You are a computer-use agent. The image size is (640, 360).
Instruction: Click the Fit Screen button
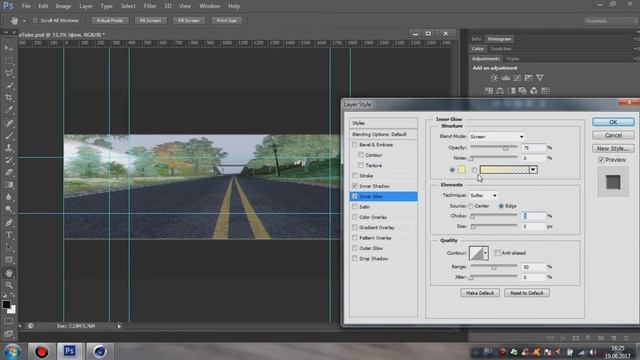click(x=150, y=20)
